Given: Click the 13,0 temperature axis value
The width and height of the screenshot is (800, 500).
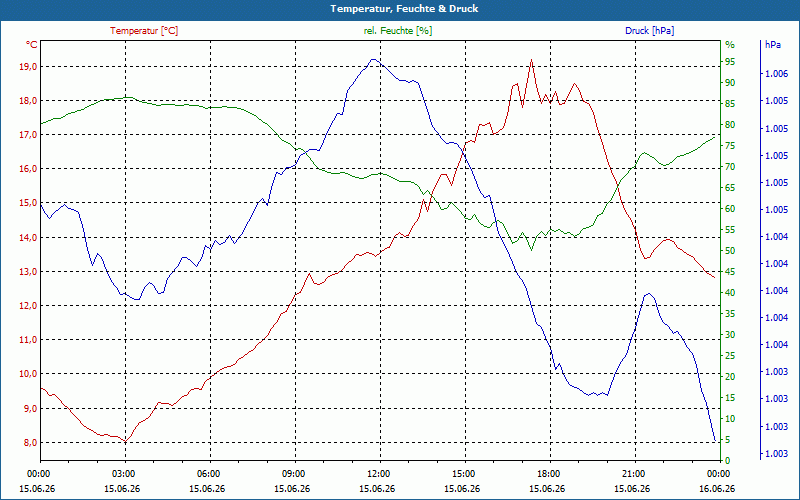Looking at the screenshot, I should tap(28, 271).
